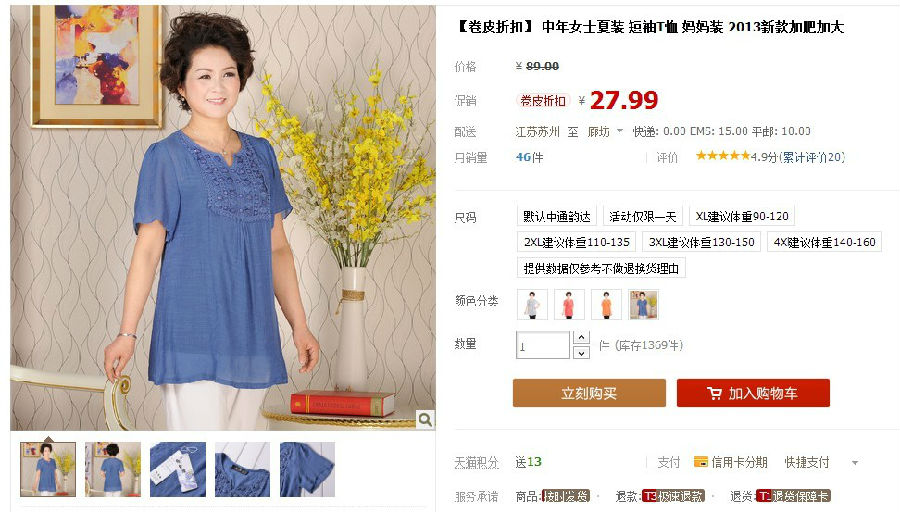Choose the orange shirt color swatch
Viewport: 900px width, 512px height.
coord(606,304)
